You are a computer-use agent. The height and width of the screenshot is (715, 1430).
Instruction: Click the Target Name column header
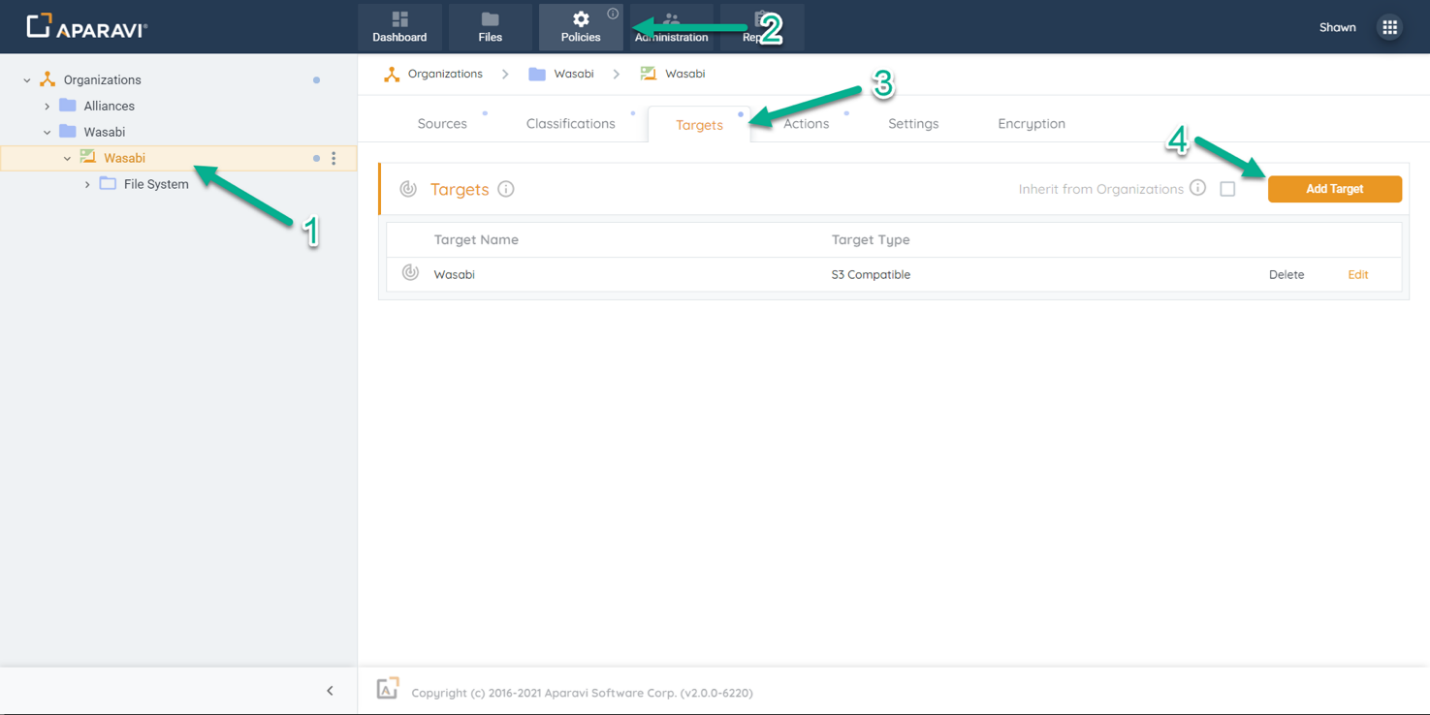point(476,240)
